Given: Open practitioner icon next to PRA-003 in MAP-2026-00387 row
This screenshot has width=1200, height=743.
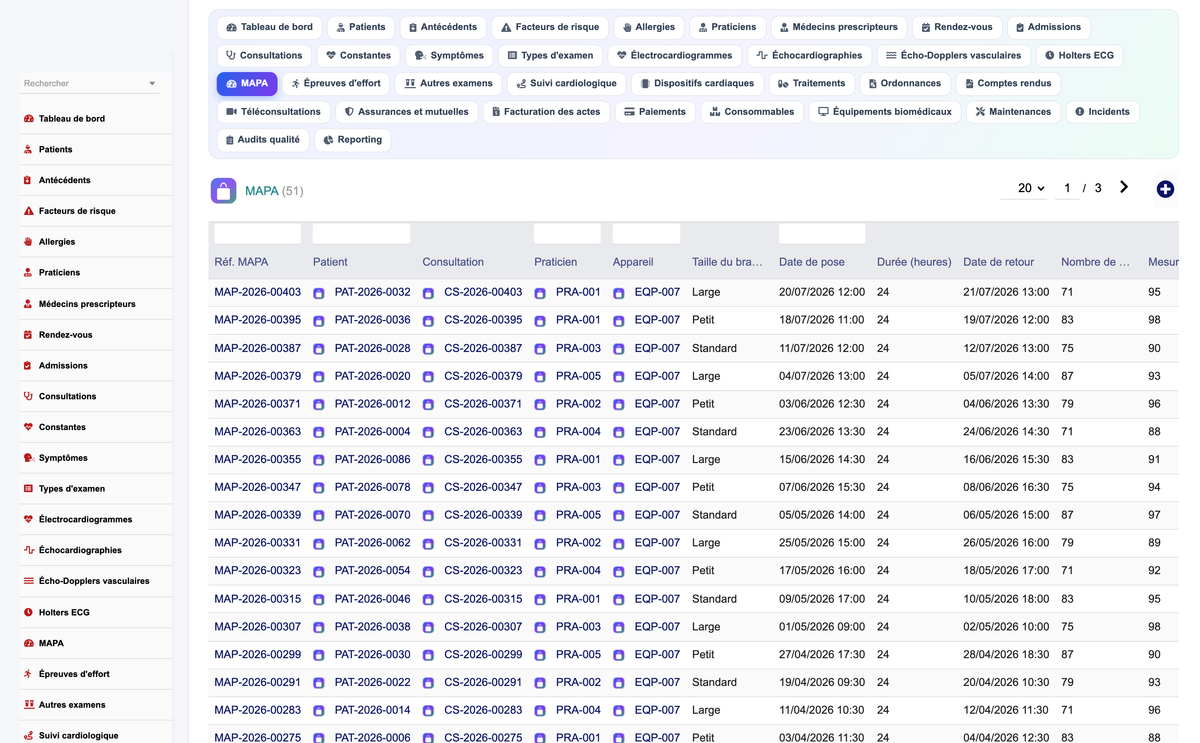Looking at the screenshot, I should [540, 349].
